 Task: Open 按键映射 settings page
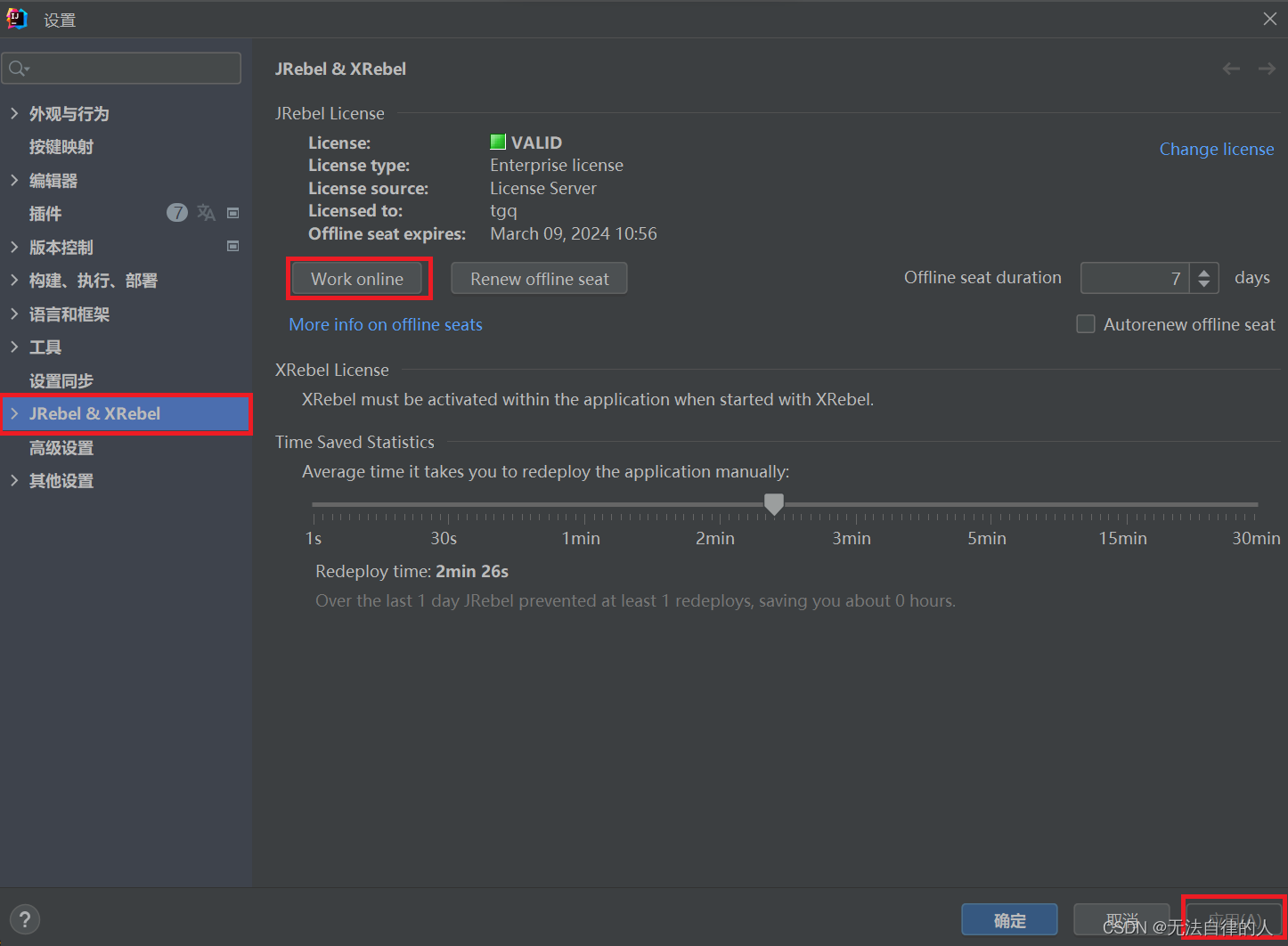(61, 147)
